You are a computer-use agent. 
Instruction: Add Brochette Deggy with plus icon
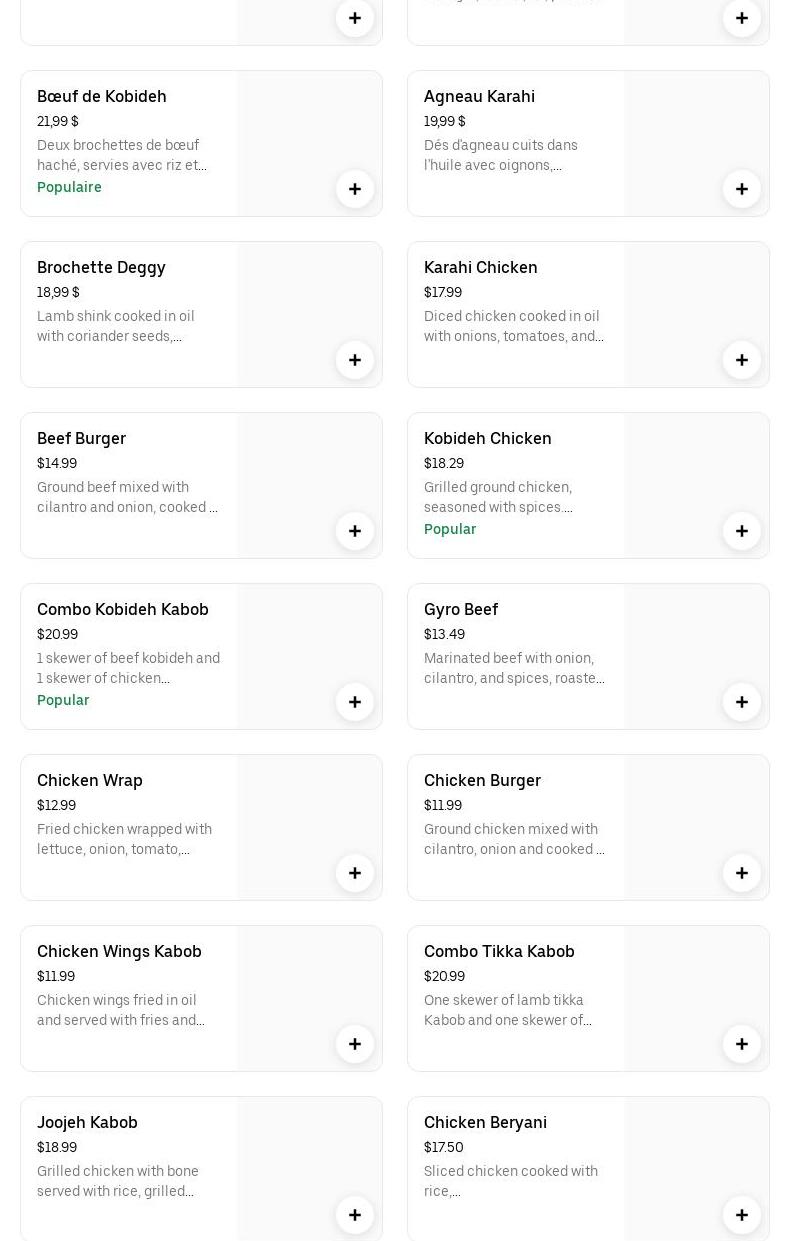tap(355, 360)
